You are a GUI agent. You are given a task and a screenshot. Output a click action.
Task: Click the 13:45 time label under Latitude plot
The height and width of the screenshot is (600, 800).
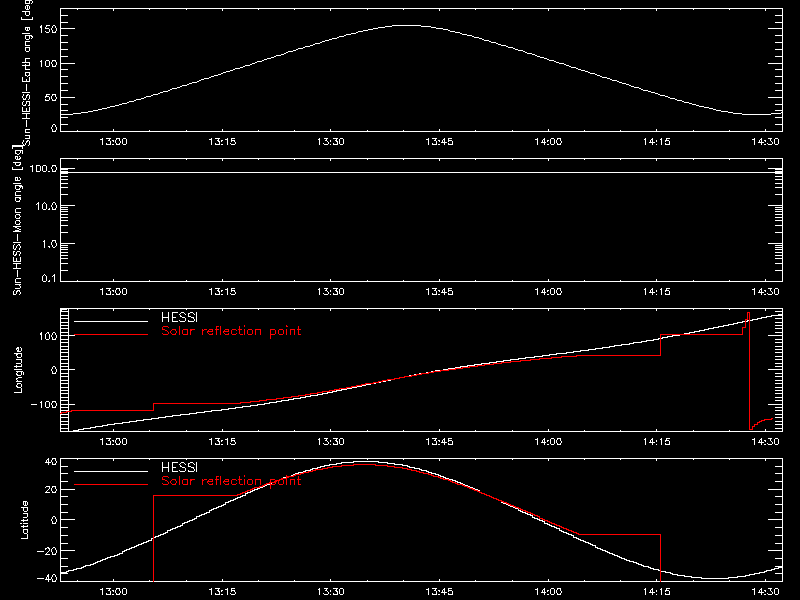(439, 592)
